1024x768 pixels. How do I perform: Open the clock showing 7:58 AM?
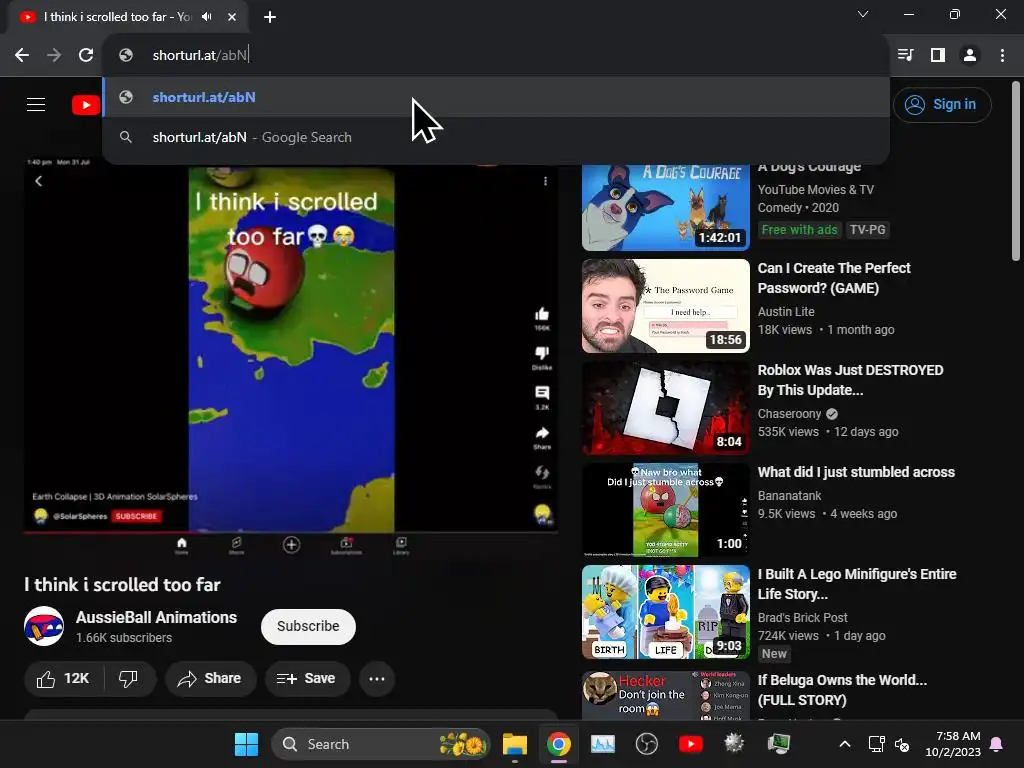[x=953, y=744]
